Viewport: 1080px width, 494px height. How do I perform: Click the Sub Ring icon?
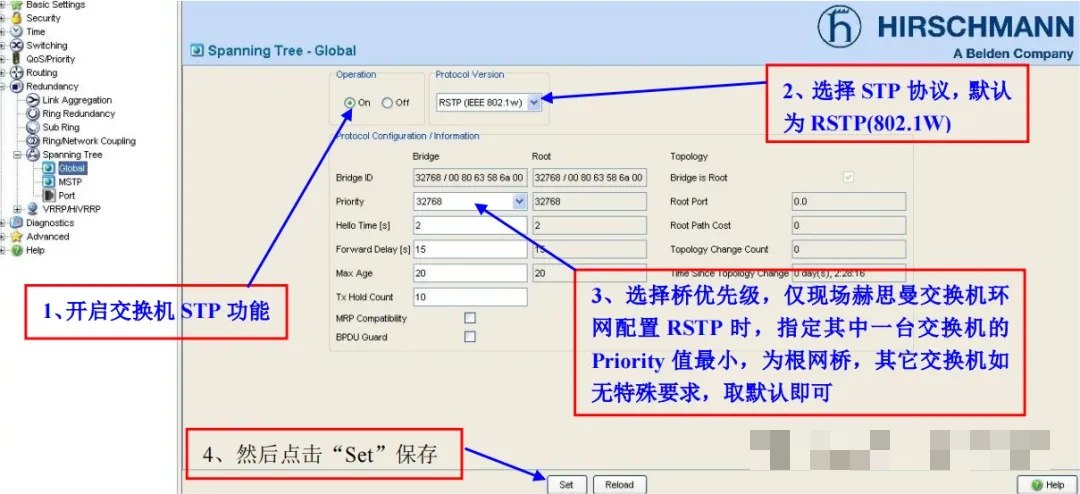[32, 127]
